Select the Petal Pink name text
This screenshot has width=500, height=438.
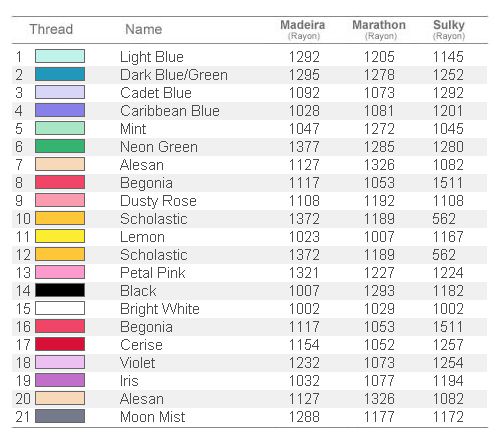coord(153,273)
